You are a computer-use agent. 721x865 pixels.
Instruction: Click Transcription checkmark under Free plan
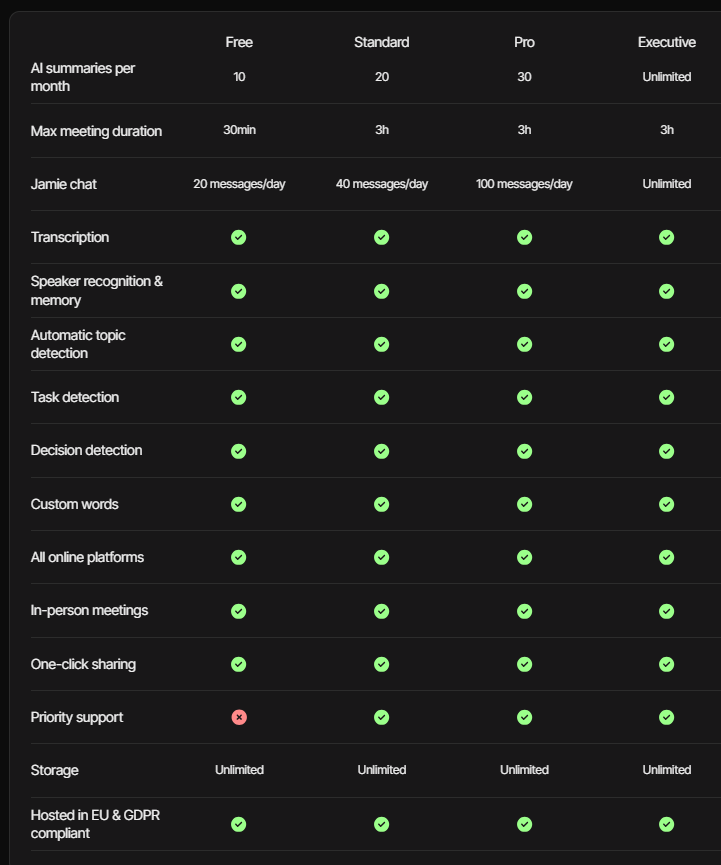(x=239, y=237)
